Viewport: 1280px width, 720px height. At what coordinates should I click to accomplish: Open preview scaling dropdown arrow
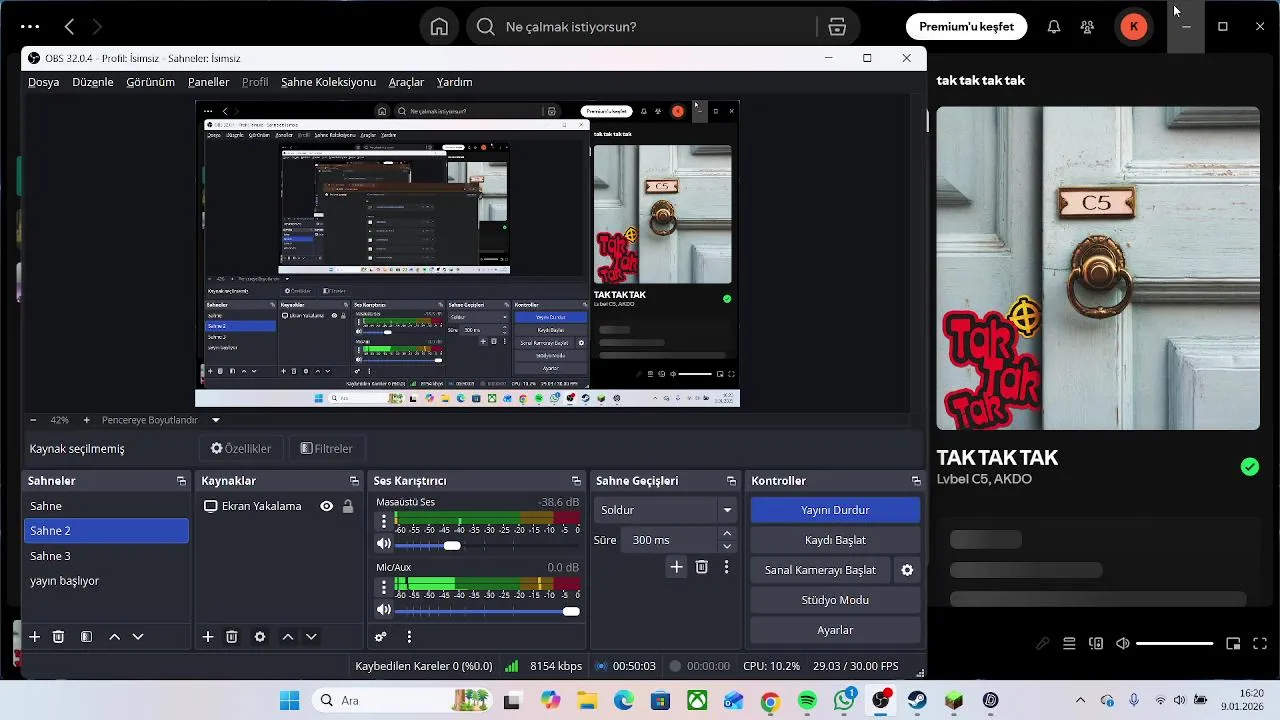pos(215,420)
